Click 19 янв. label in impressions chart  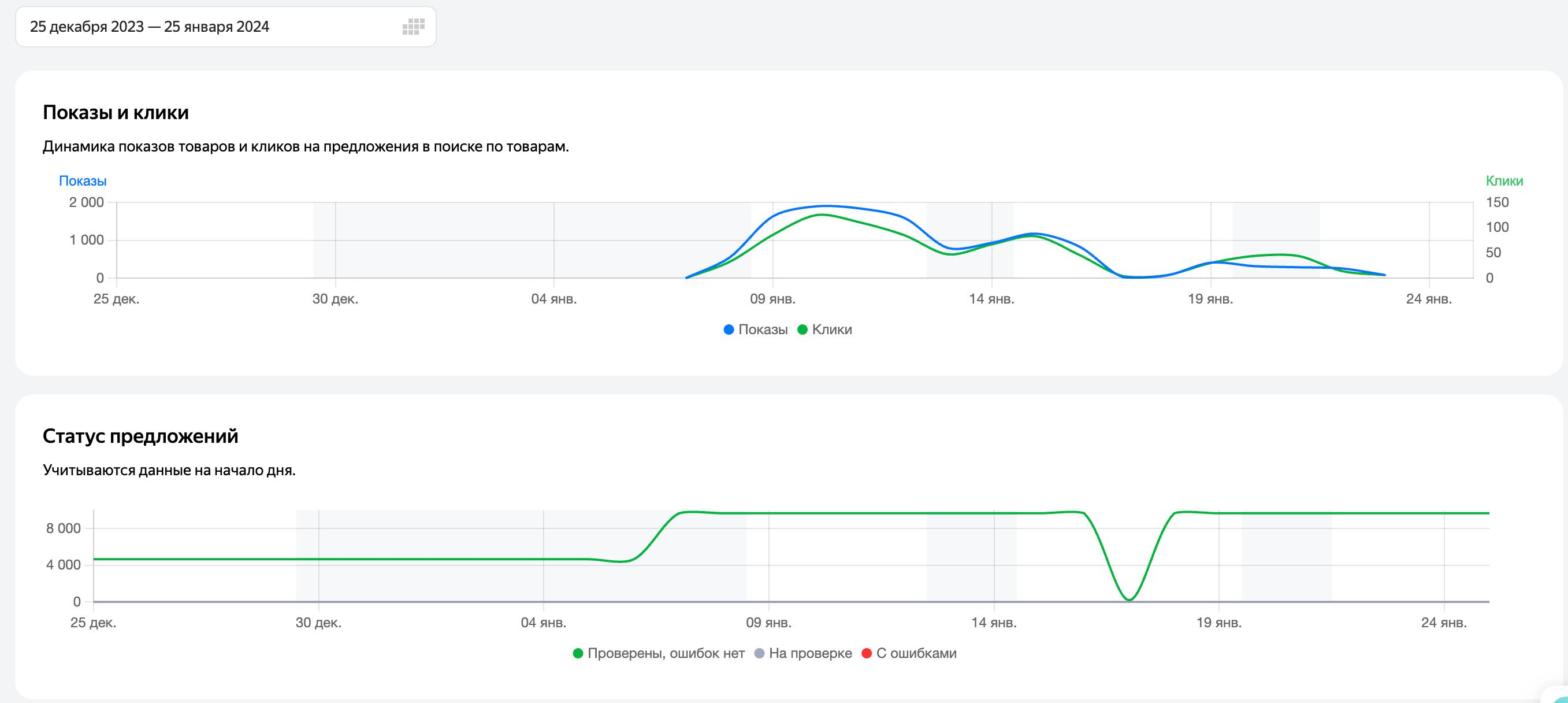1210,299
